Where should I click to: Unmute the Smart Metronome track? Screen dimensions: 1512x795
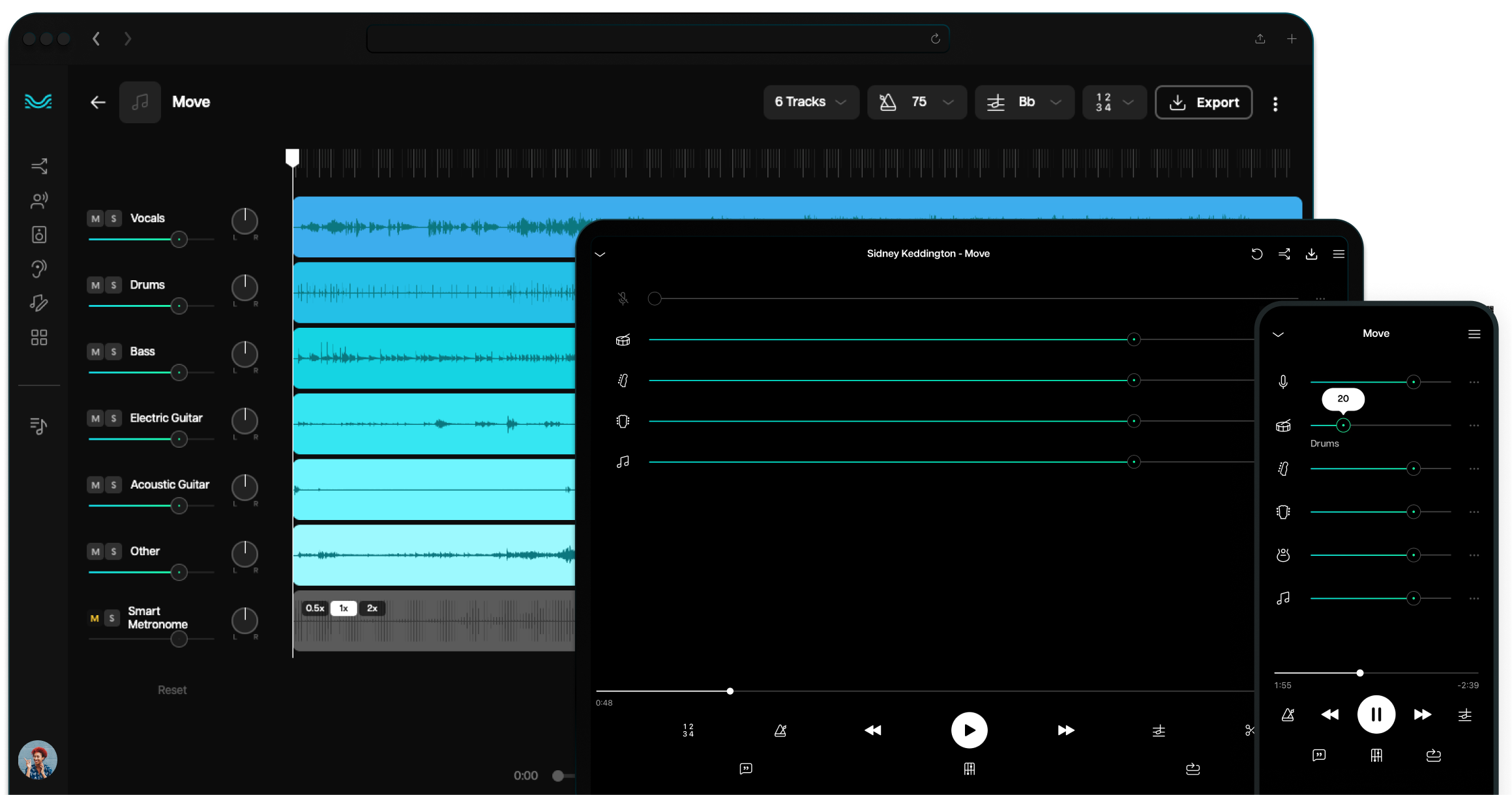(x=94, y=618)
